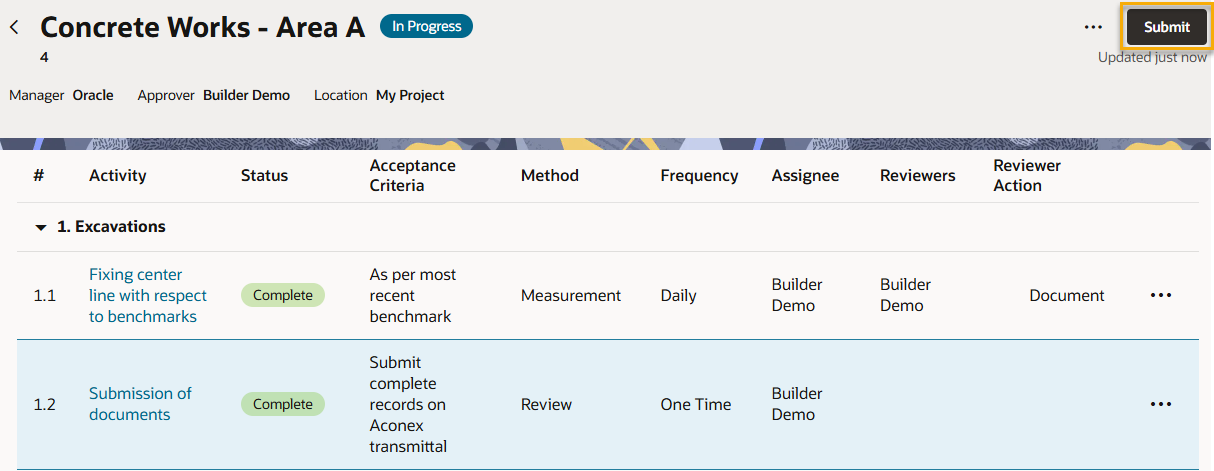
Task: Open the header more options ellipsis menu
Action: [1093, 27]
